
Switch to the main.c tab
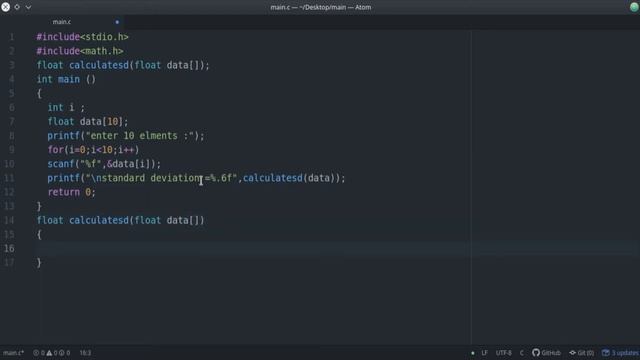pyautogui.click(x=62, y=22)
